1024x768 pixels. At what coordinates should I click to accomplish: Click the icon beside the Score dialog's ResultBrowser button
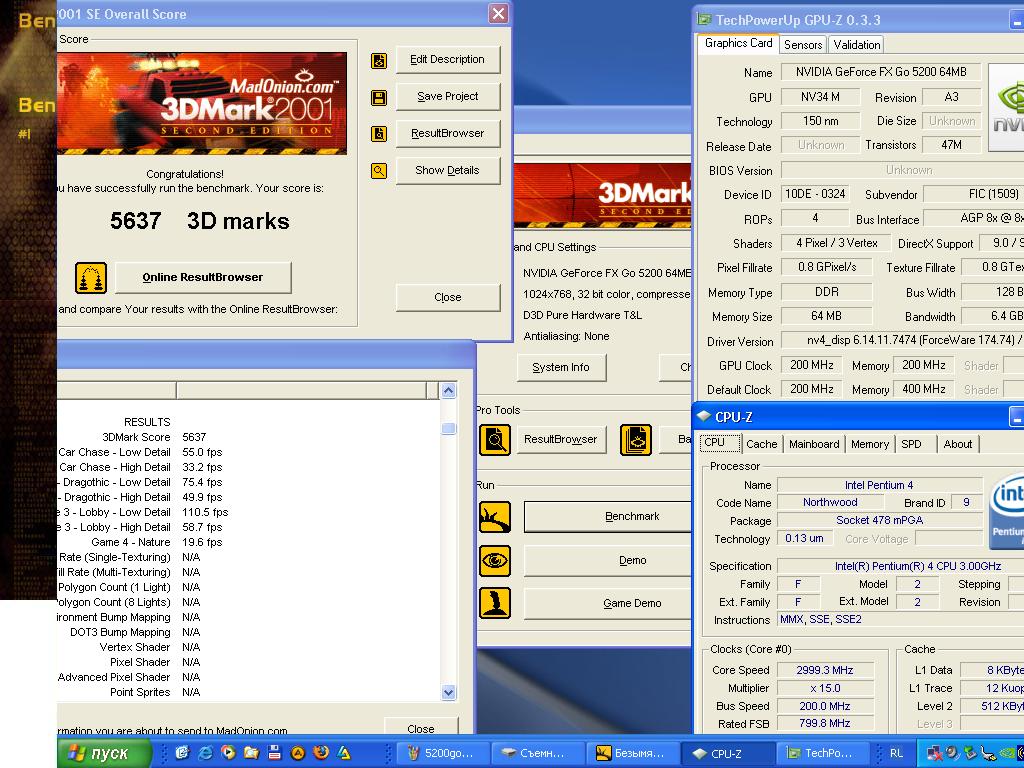pyautogui.click(x=379, y=134)
